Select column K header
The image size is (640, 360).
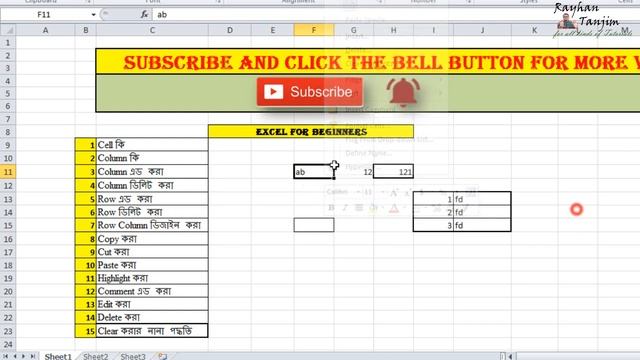[534, 30]
